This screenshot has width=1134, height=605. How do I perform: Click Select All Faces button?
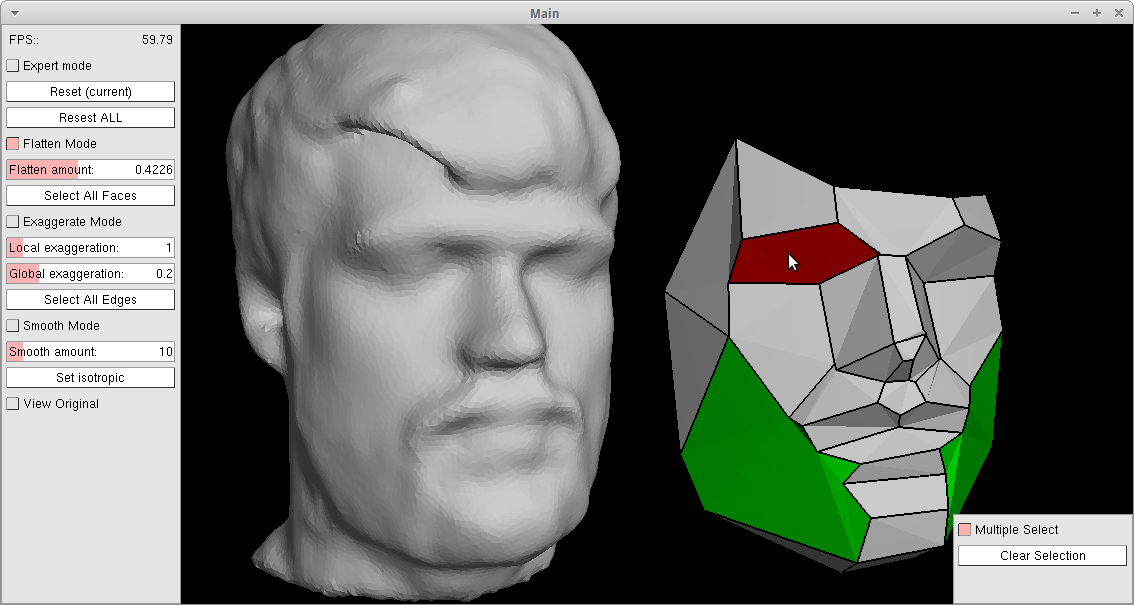[91, 196]
